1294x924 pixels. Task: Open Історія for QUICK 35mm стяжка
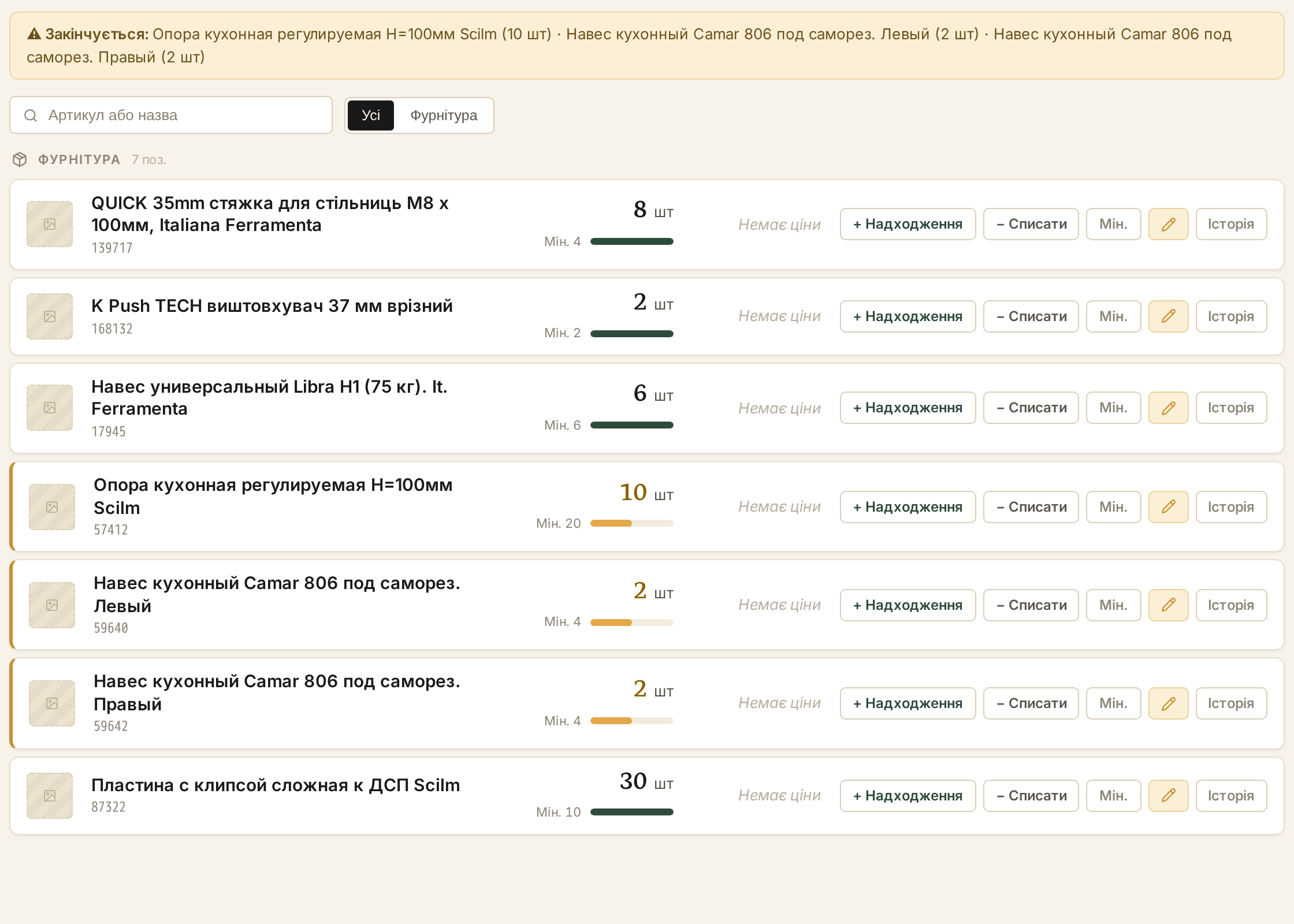click(x=1231, y=224)
